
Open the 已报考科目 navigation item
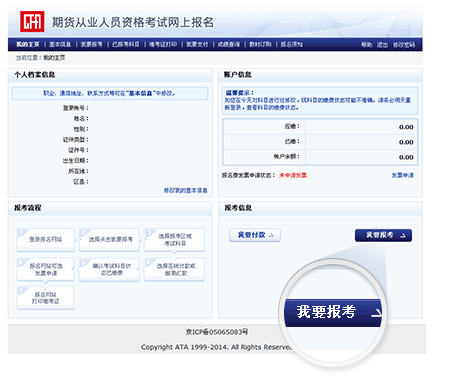point(126,44)
